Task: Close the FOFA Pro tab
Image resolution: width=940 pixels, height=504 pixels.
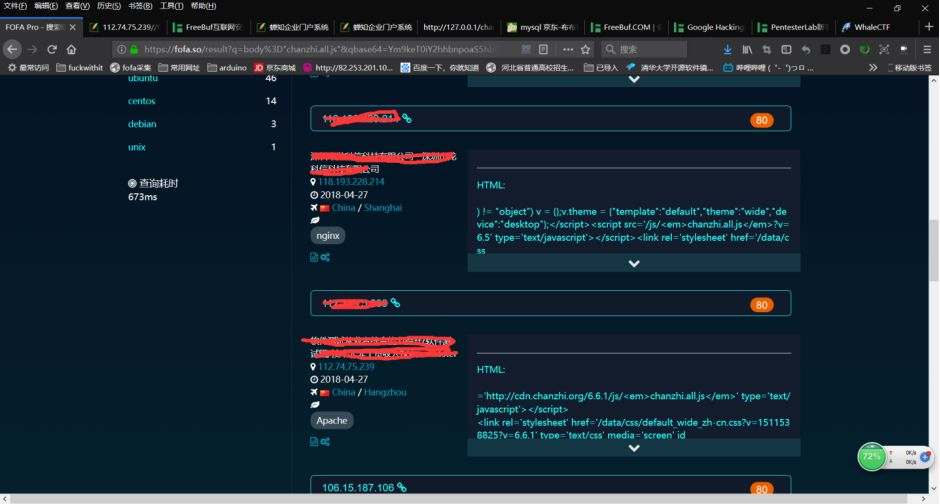Action: coord(73,27)
